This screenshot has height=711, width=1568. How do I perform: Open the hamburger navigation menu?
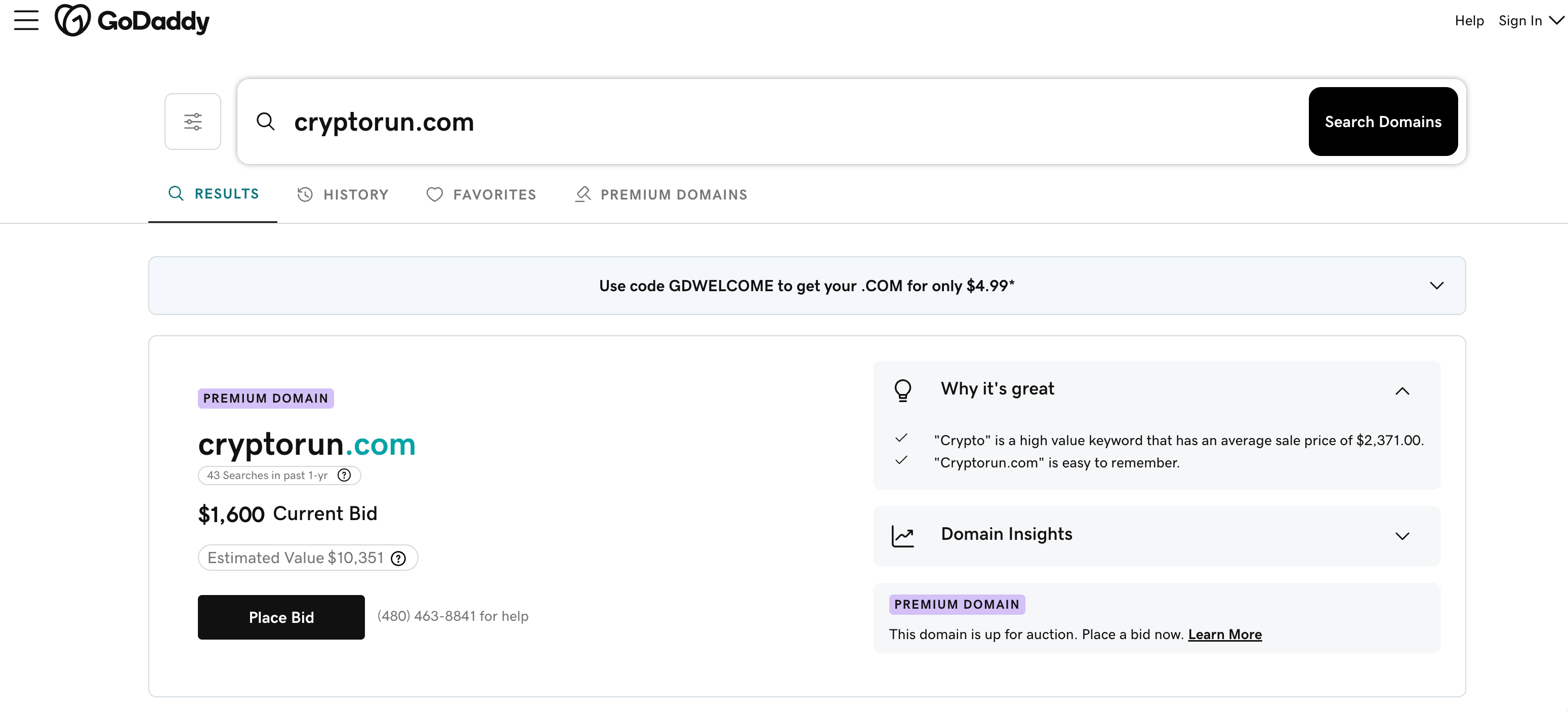point(26,20)
